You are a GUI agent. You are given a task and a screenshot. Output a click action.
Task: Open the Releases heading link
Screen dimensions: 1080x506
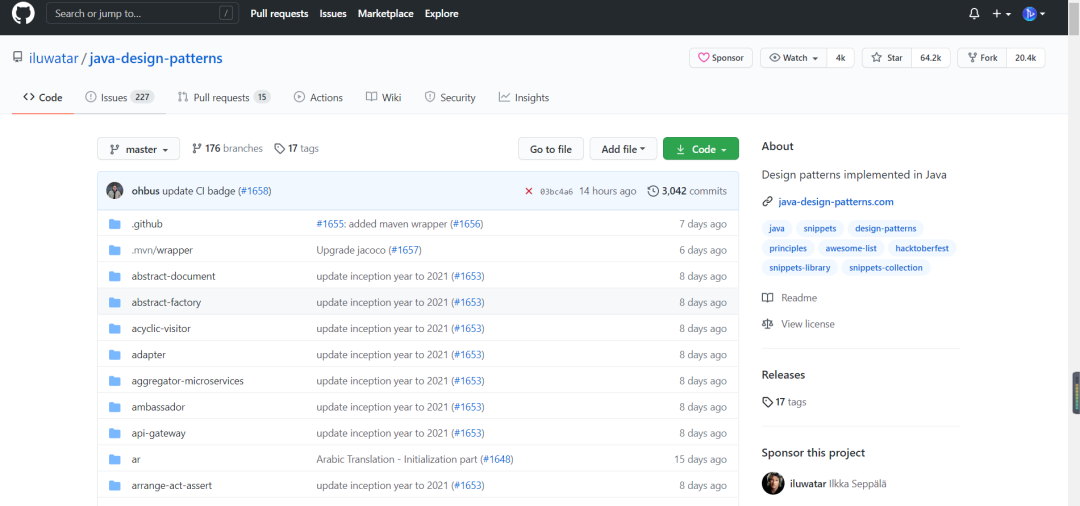[x=783, y=375]
